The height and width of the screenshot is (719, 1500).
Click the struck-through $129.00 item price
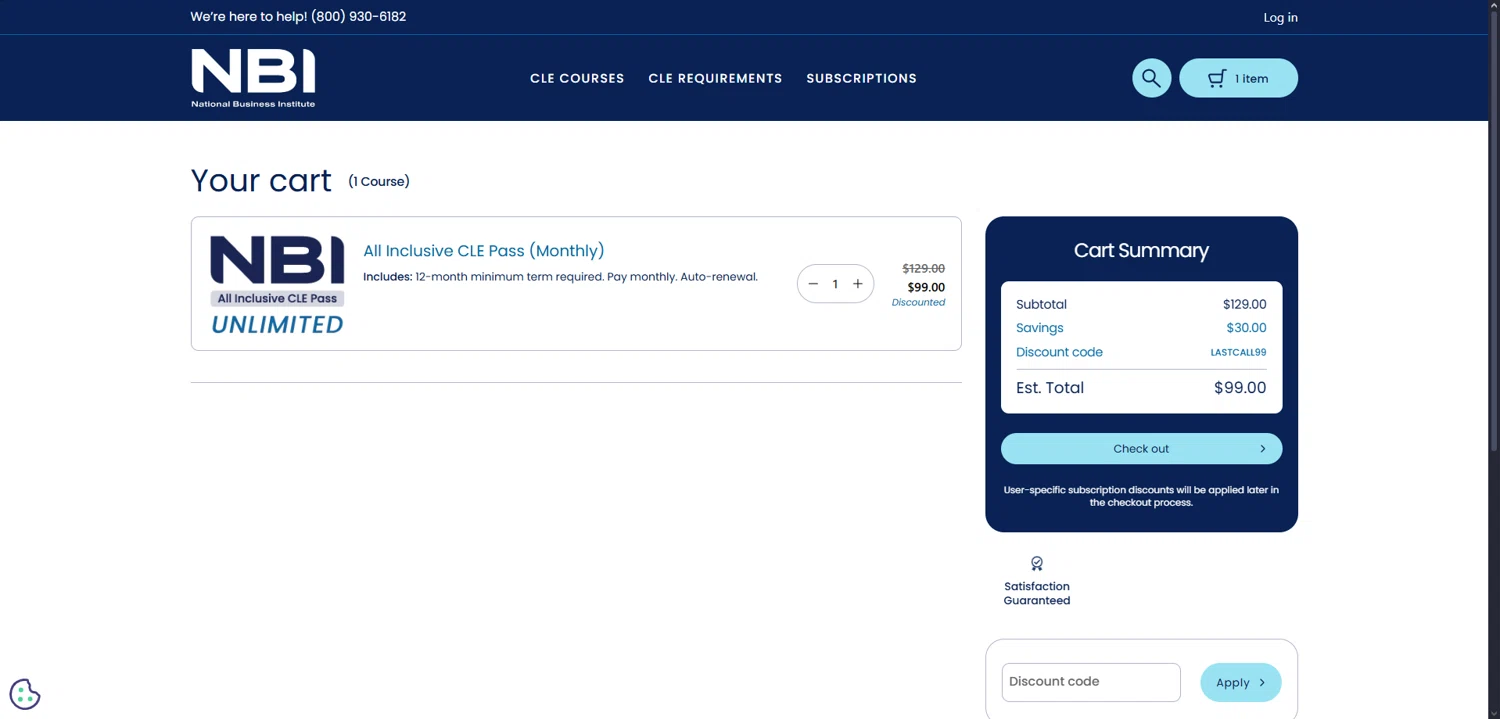point(923,268)
